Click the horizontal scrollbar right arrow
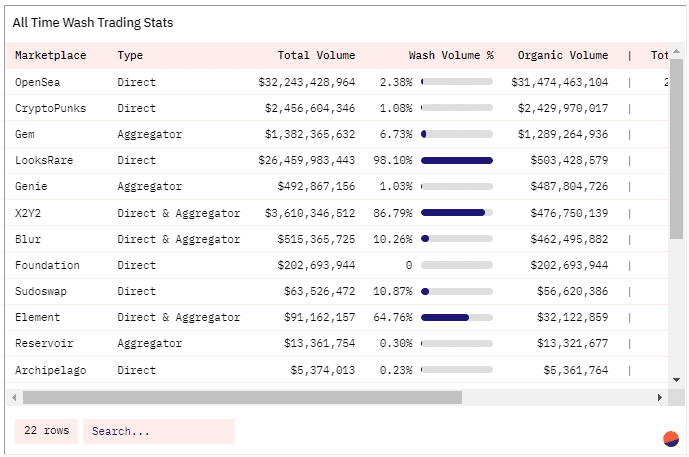This screenshot has height=457, width=689. click(660, 398)
